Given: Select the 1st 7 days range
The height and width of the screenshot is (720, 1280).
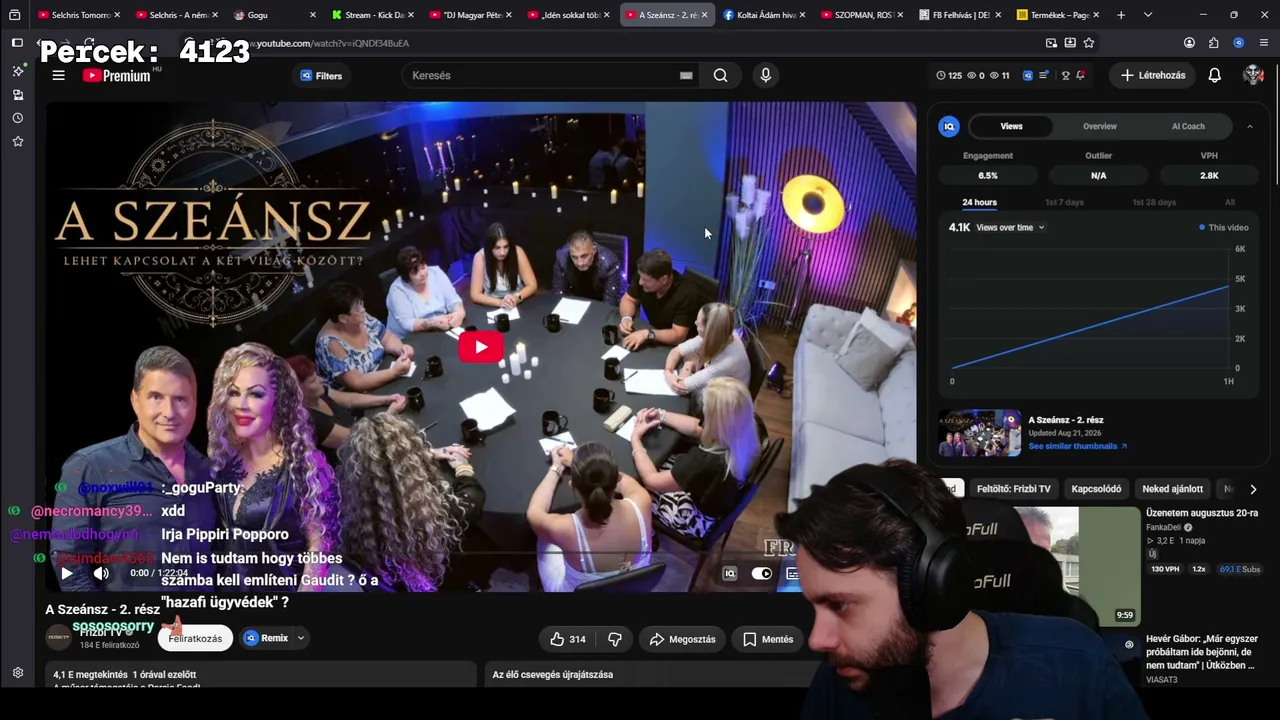Looking at the screenshot, I should tap(1064, 202).
